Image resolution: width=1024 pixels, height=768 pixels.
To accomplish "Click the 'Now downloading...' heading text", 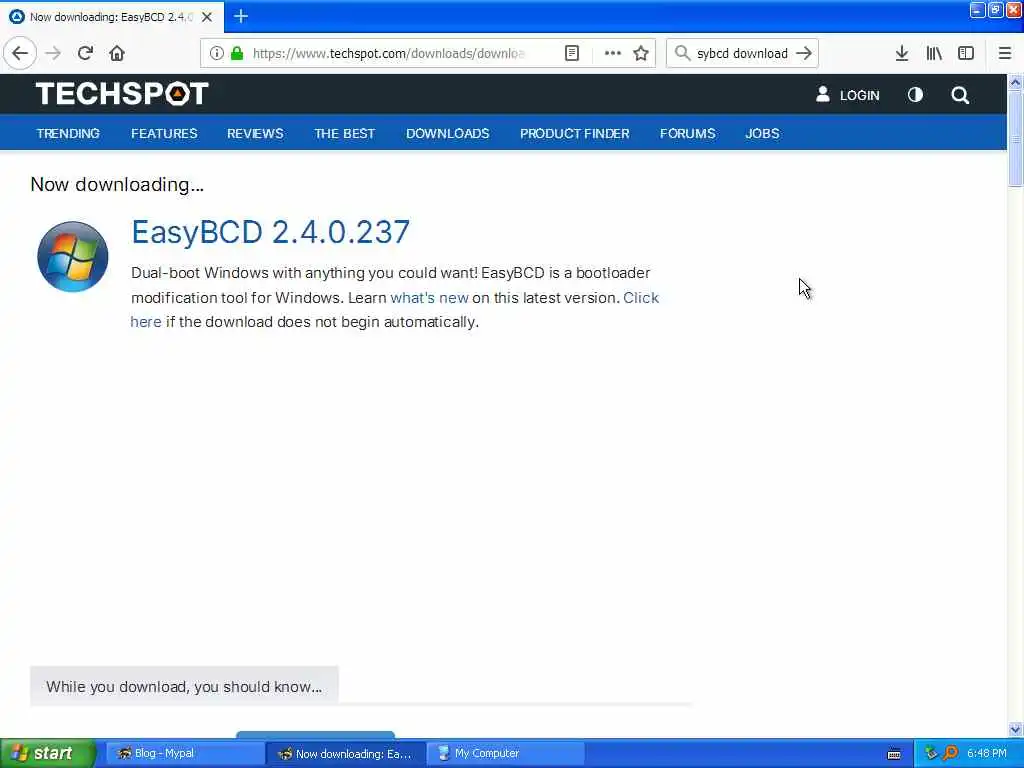I will (118, 185).
